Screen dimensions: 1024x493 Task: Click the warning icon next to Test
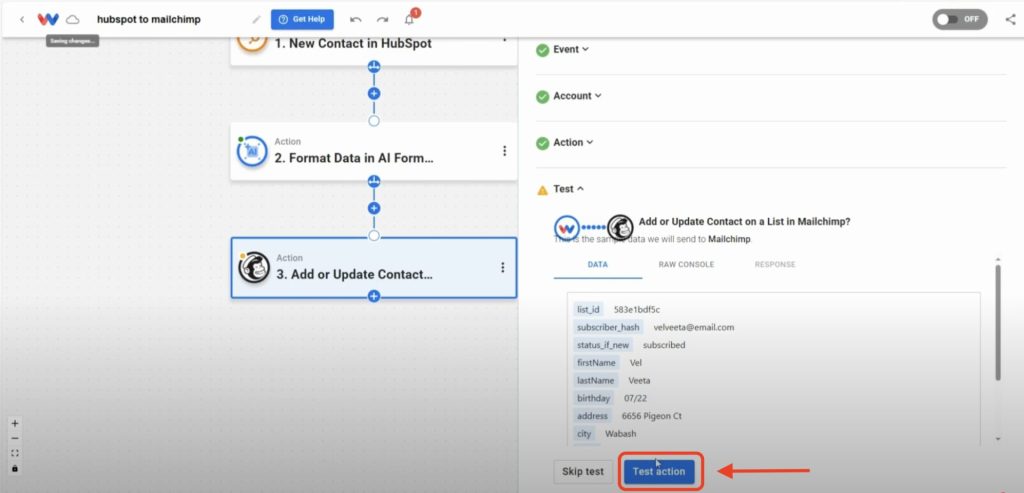click(543, 190)
